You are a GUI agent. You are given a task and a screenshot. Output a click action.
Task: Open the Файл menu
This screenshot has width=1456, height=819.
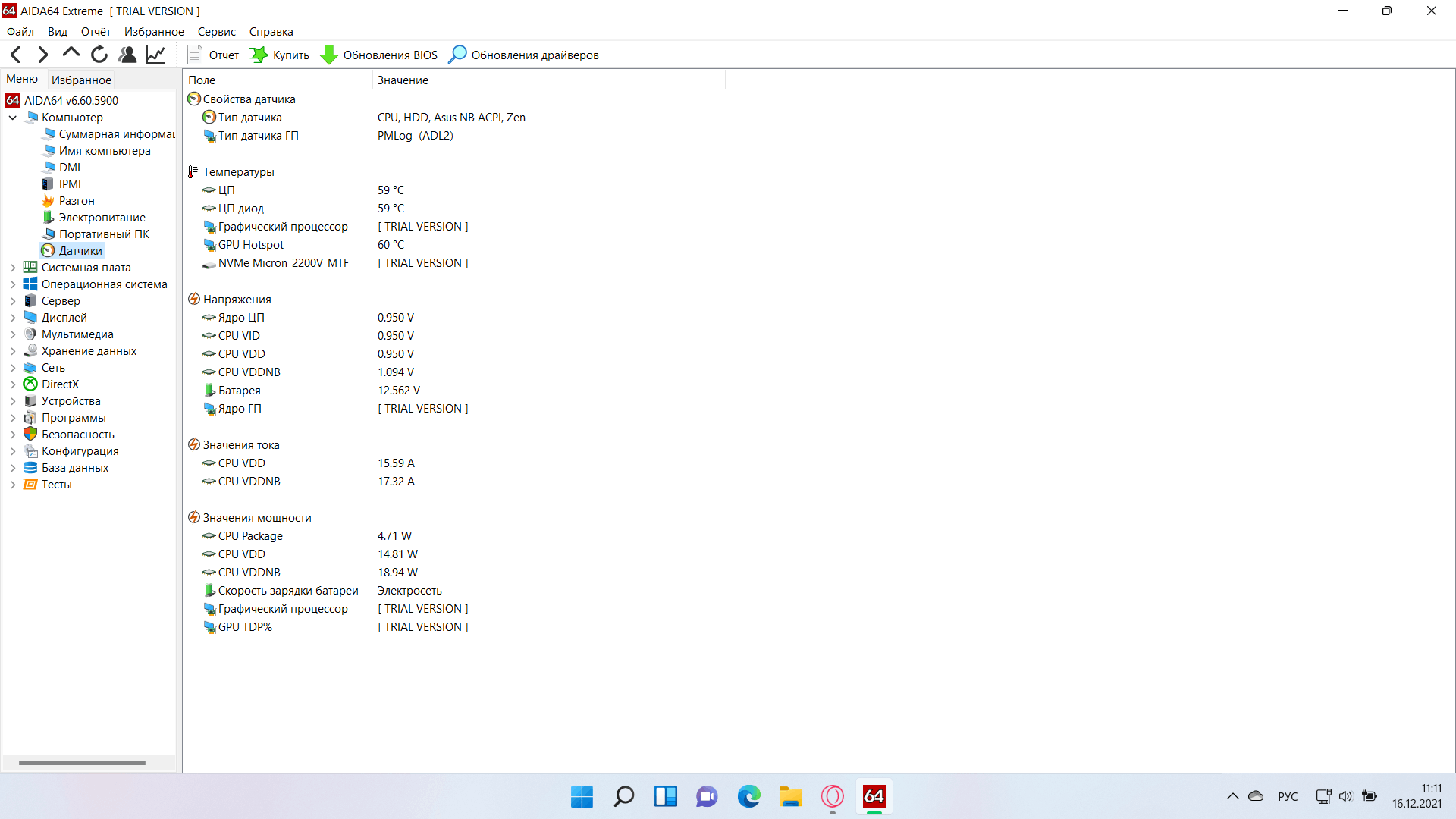(x=20, y=32)
